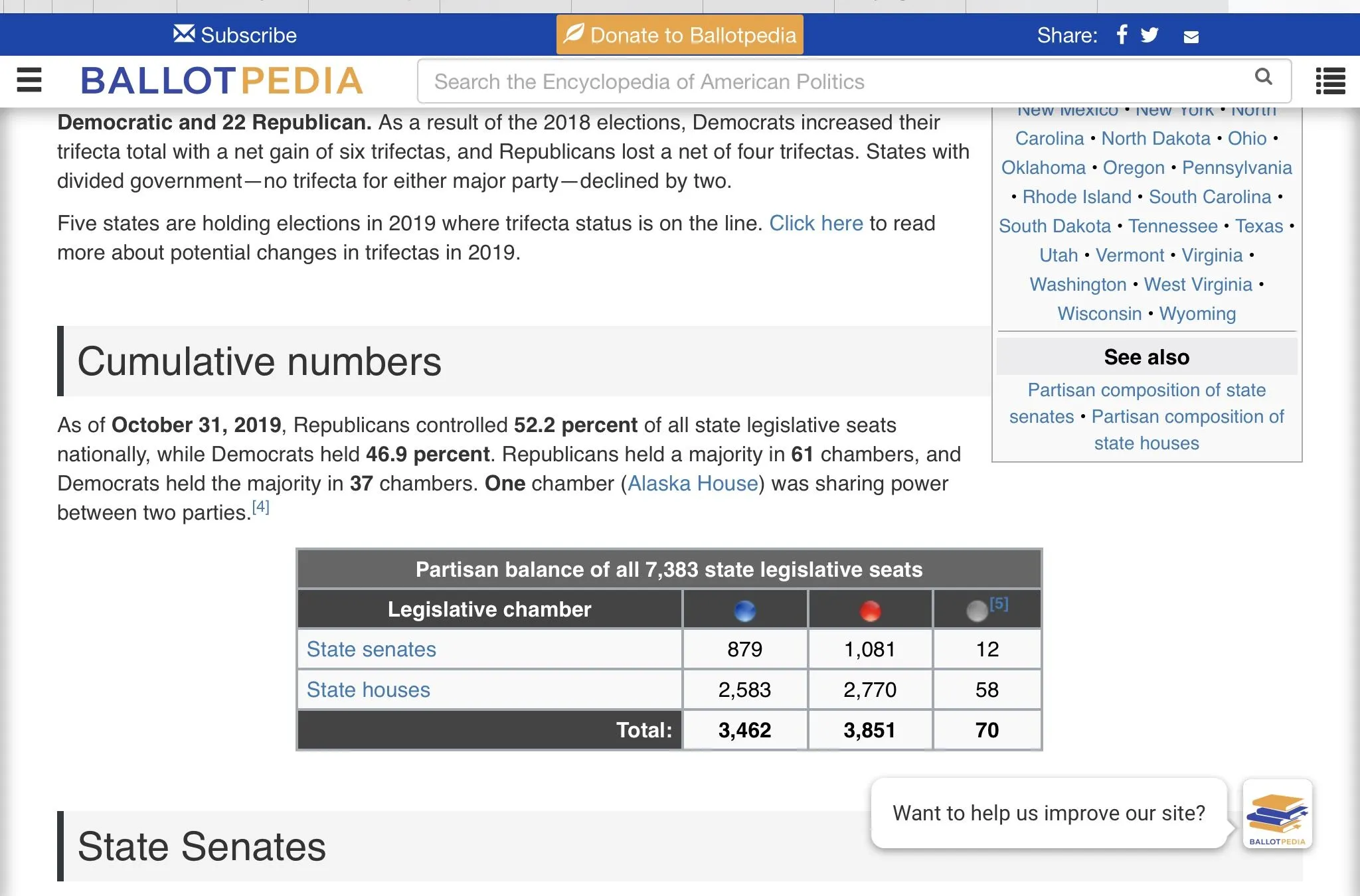1360x896 pixels.
Task: Click the Ballotpedia feedback widget icon
Action: coord(1277,814)
